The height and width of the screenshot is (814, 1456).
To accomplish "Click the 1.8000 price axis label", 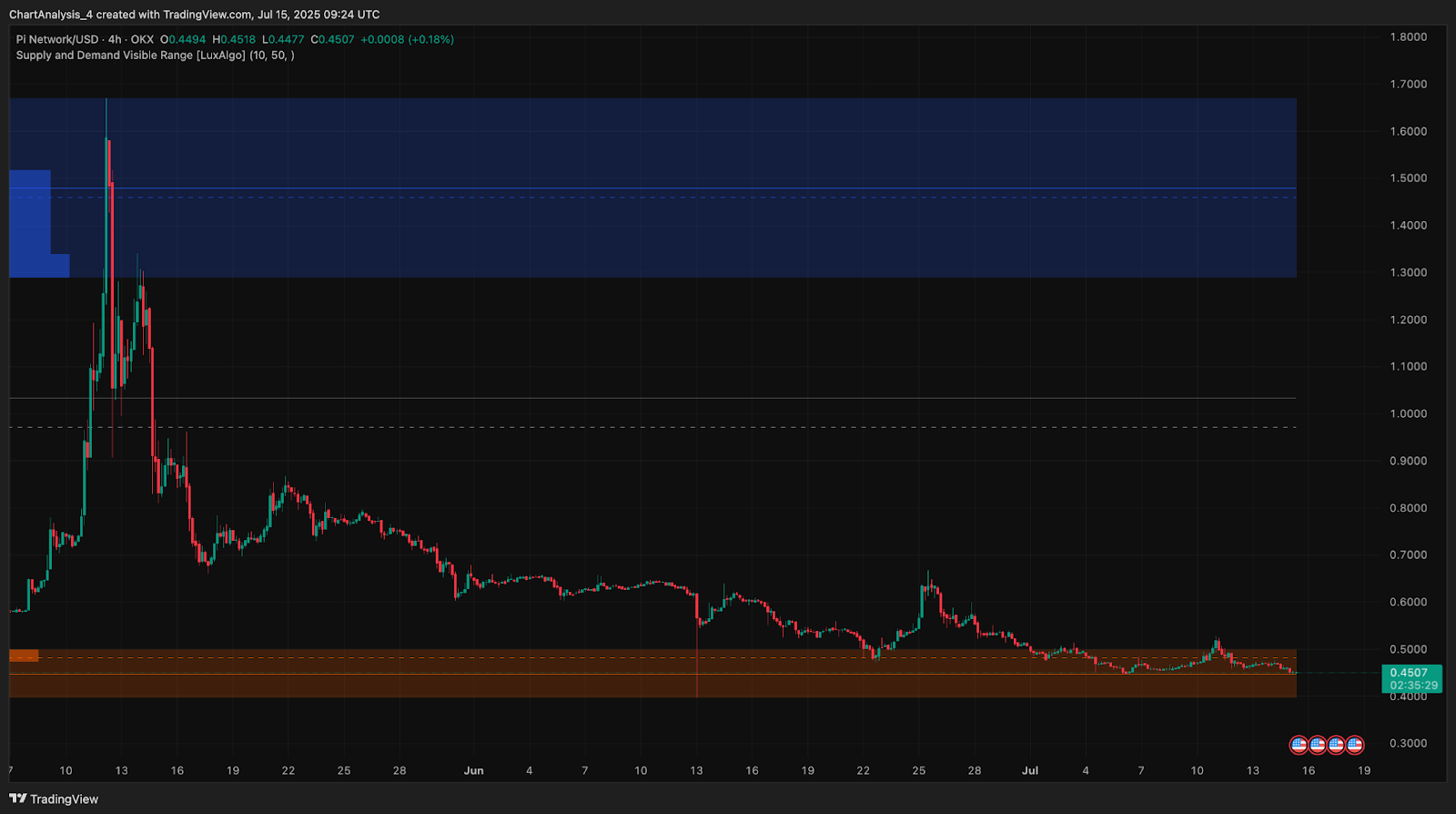I will tap(1408, 37).
